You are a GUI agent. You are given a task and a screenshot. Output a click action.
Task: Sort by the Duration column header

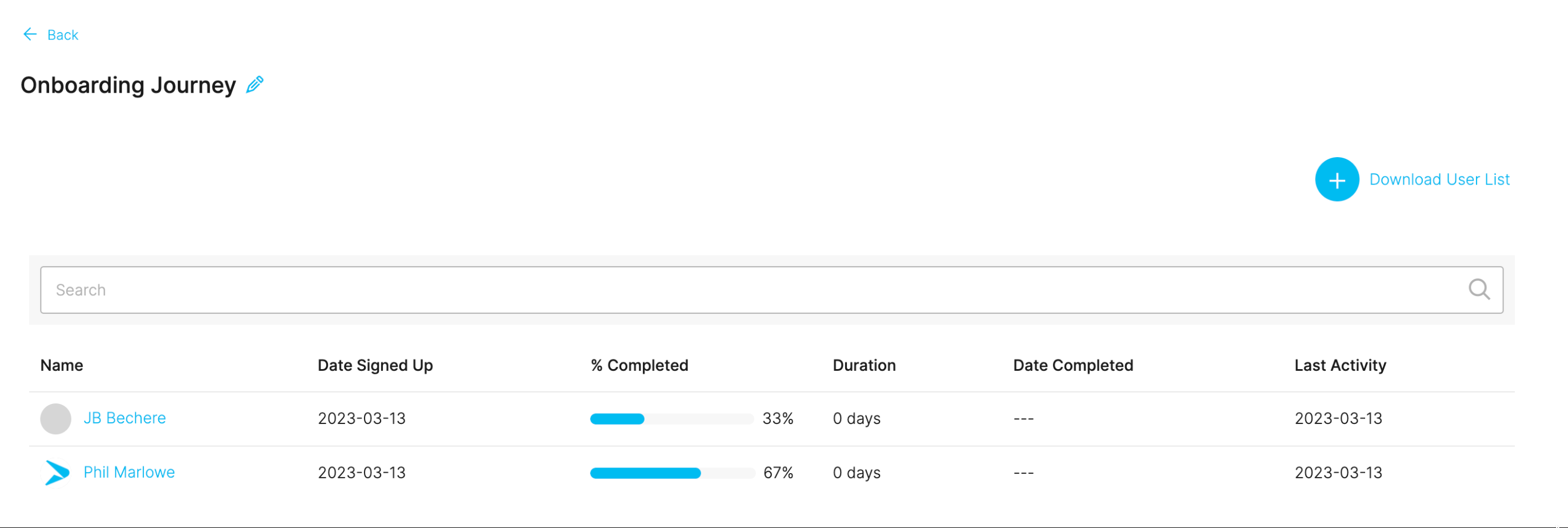coord(864,365)
